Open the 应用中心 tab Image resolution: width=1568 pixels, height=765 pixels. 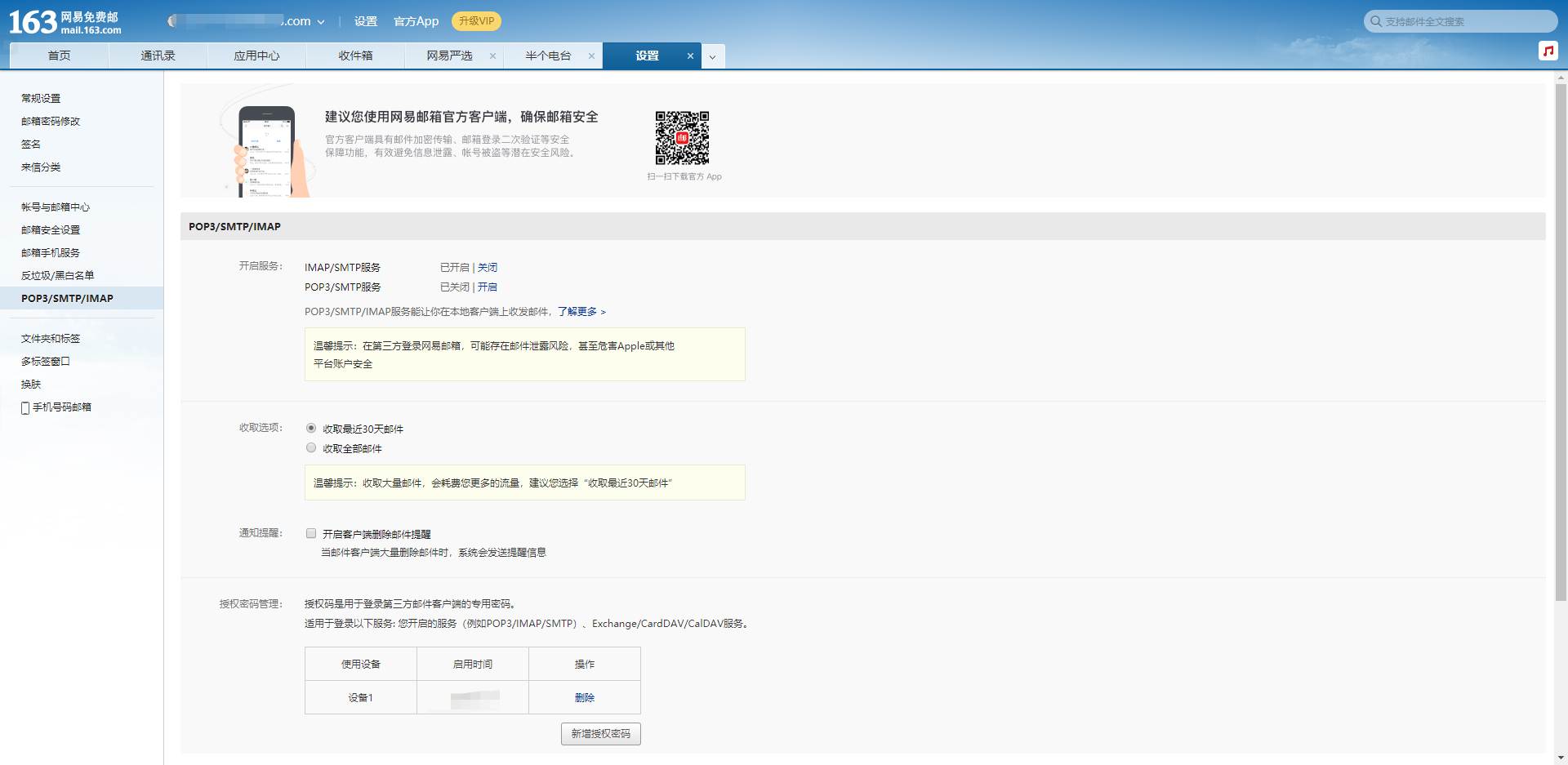coord(256,56)
